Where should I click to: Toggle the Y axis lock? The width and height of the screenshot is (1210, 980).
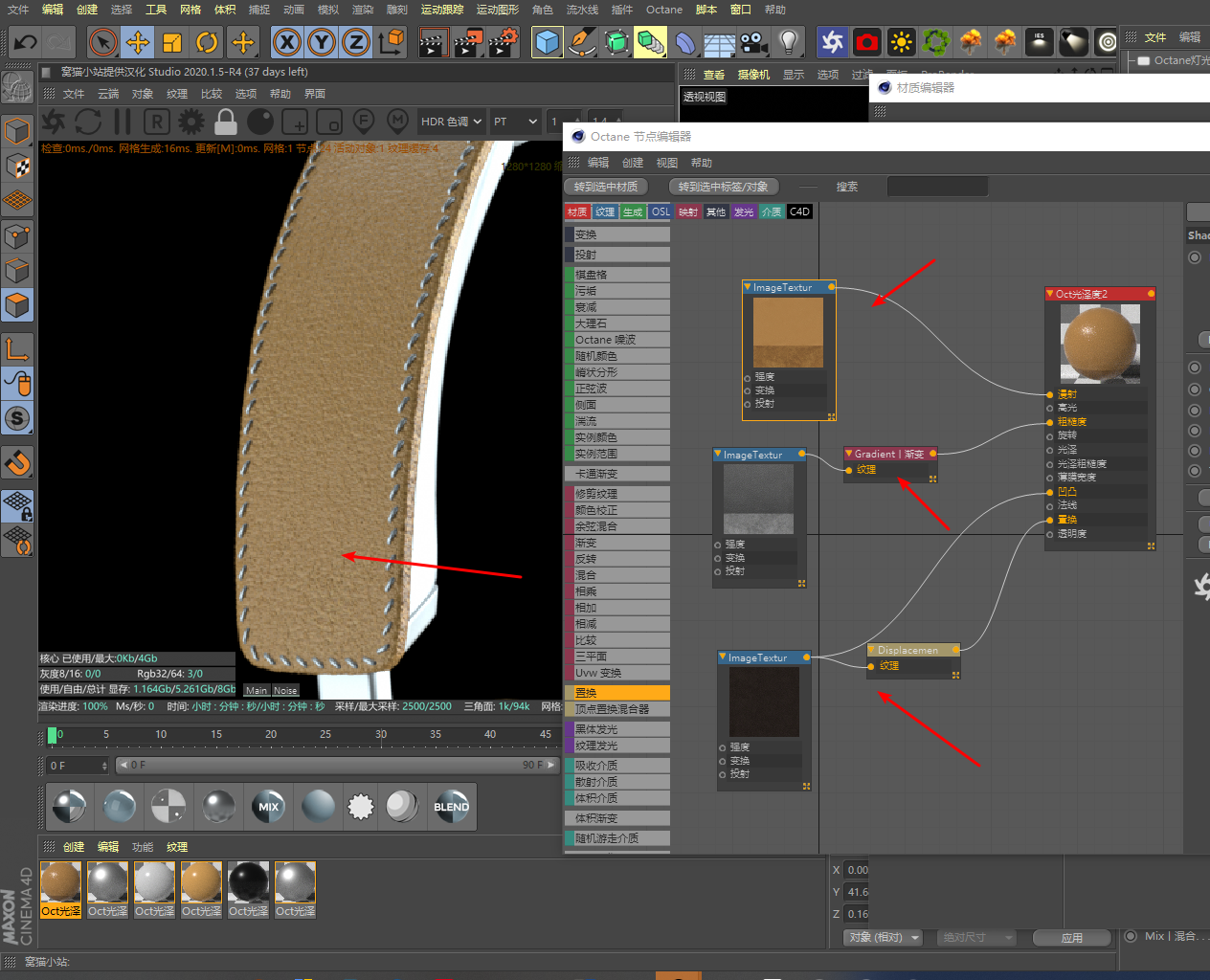[322, 42]
